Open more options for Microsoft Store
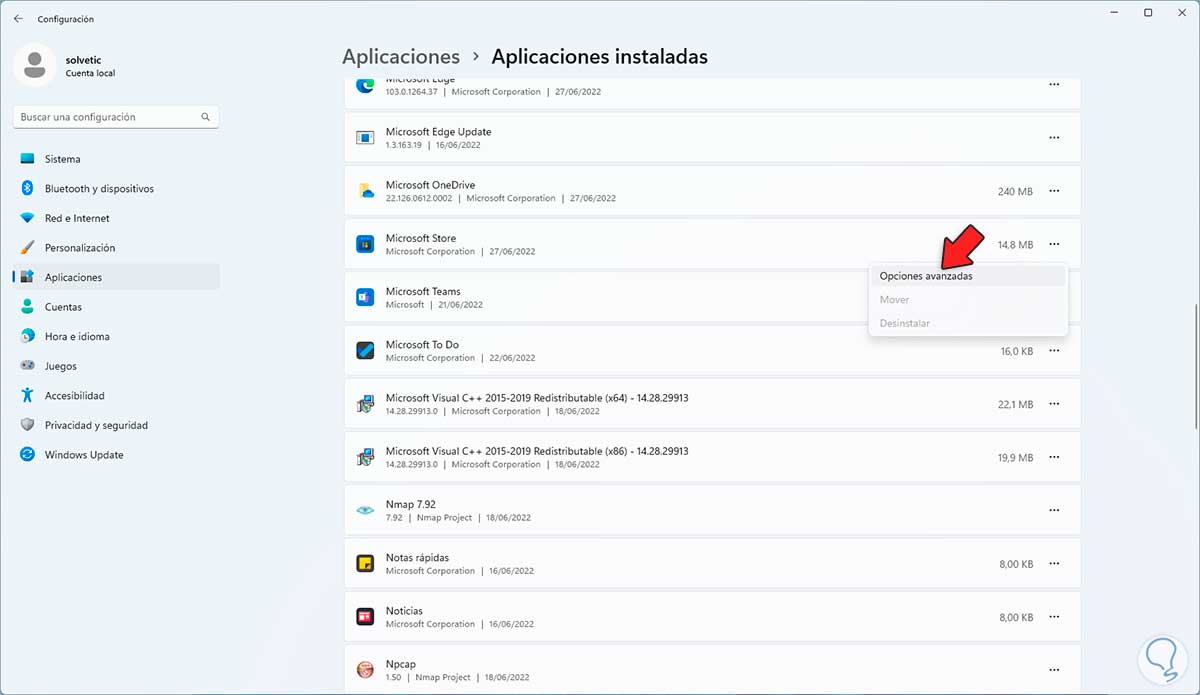The height and width of the screenshot is (695, 1200). tap(1054, 244)
